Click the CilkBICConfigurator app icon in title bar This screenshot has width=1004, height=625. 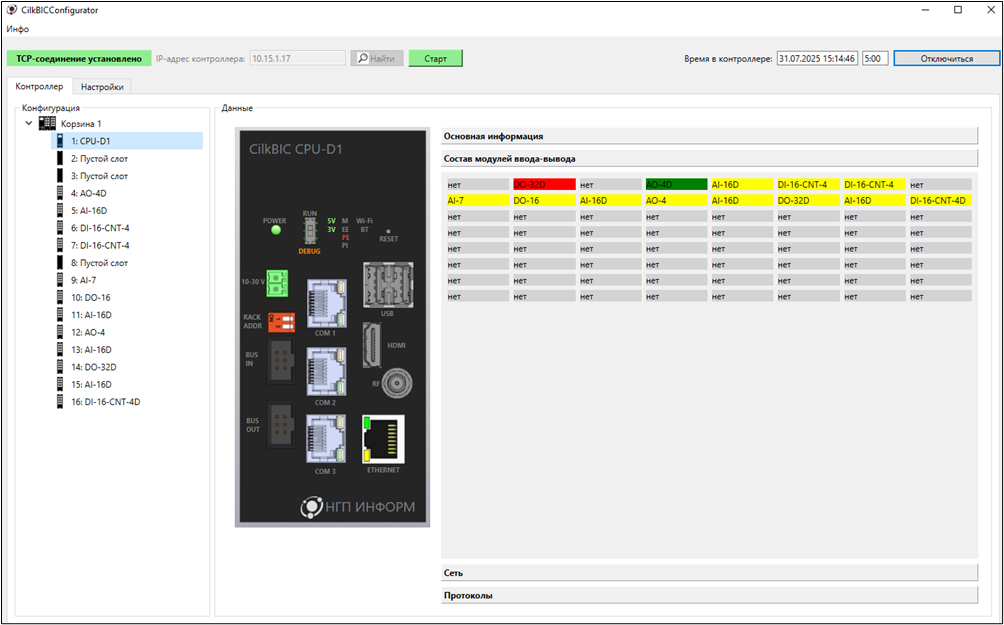coord(12,10)
